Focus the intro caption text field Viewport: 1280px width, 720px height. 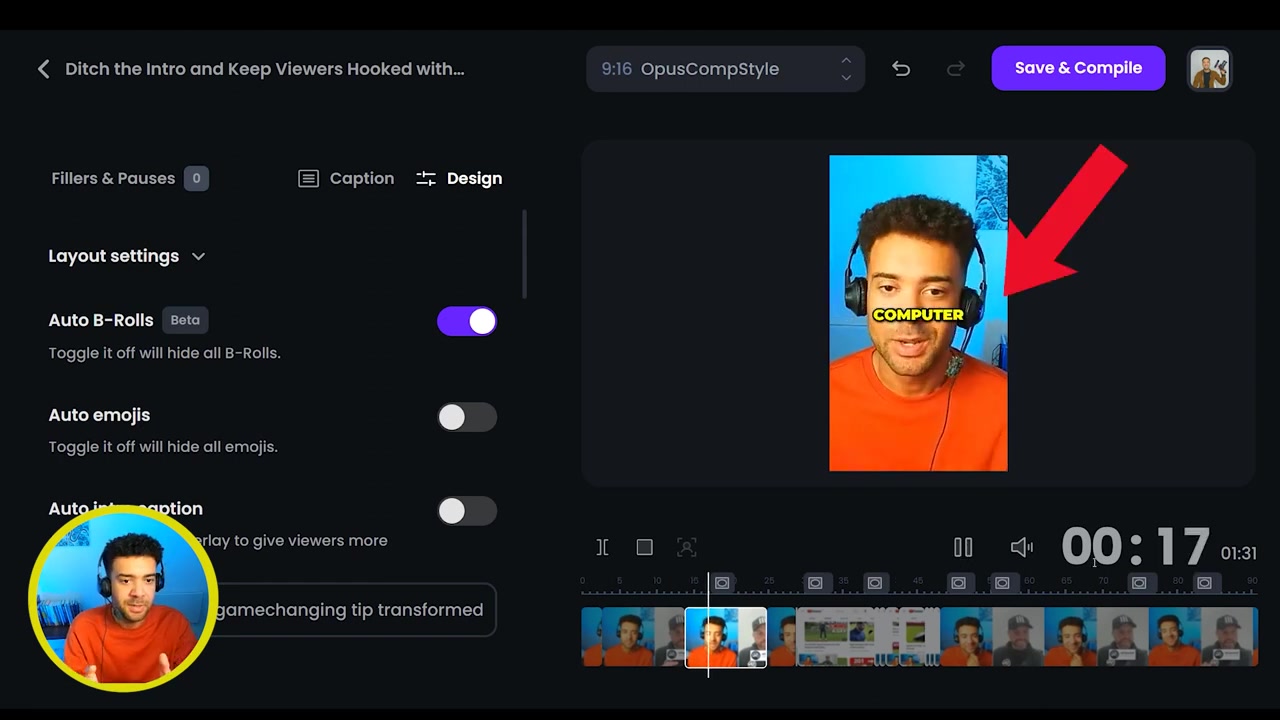(x=349, y=610)
